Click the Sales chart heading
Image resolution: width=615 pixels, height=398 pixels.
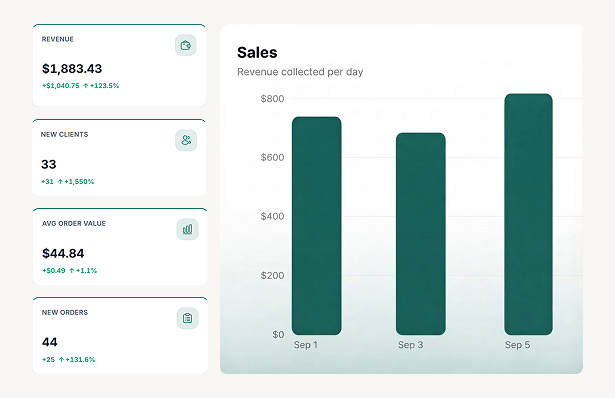257,53
